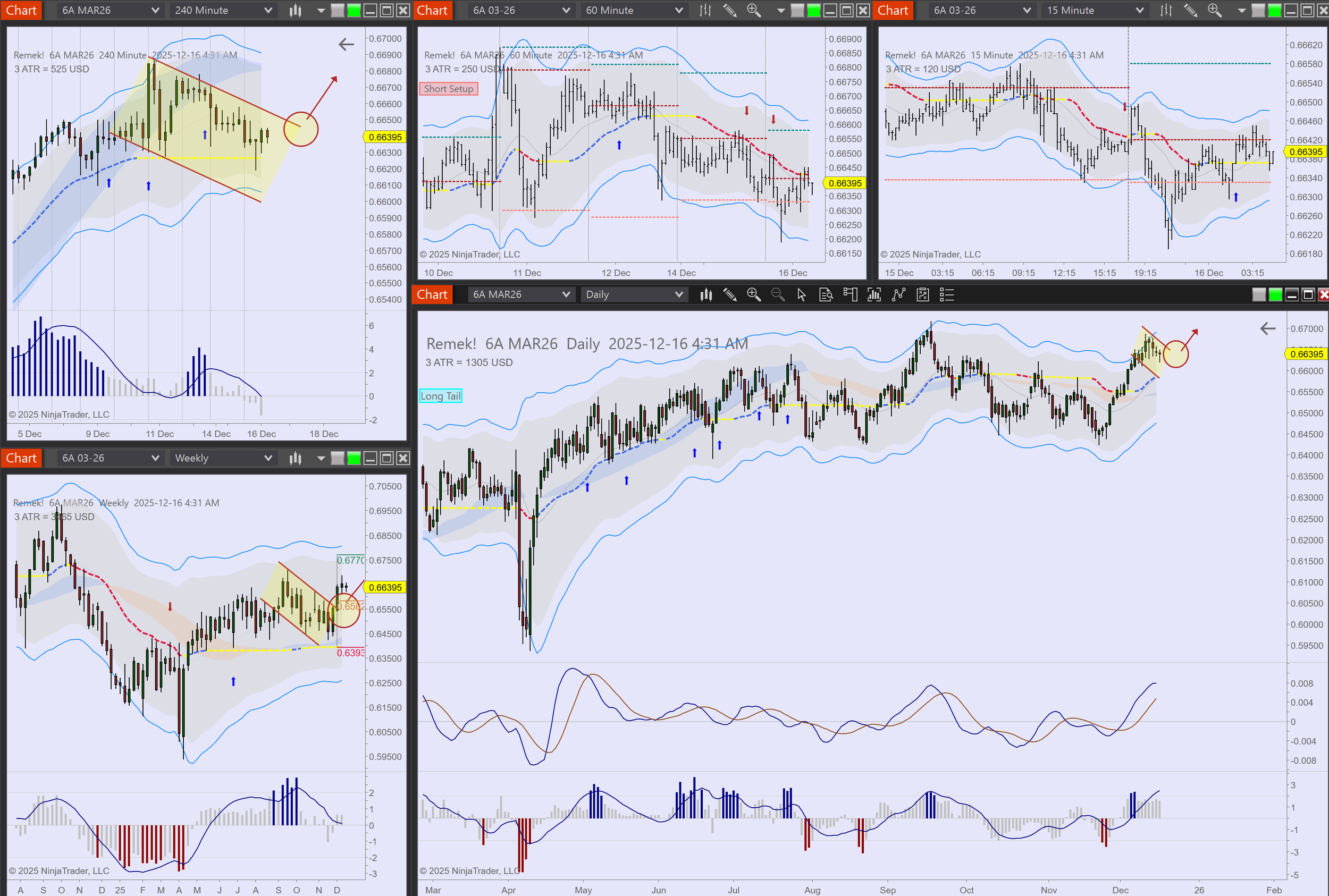
Task: Expand 6A MAR26 instrument selector on Daily chart
Action: point(520,294)
